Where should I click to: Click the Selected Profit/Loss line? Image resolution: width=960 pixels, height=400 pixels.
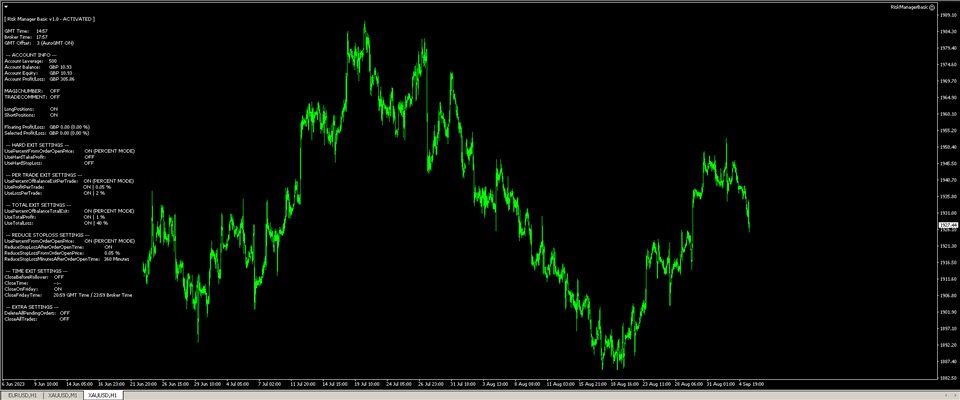[x=47, y=133]
